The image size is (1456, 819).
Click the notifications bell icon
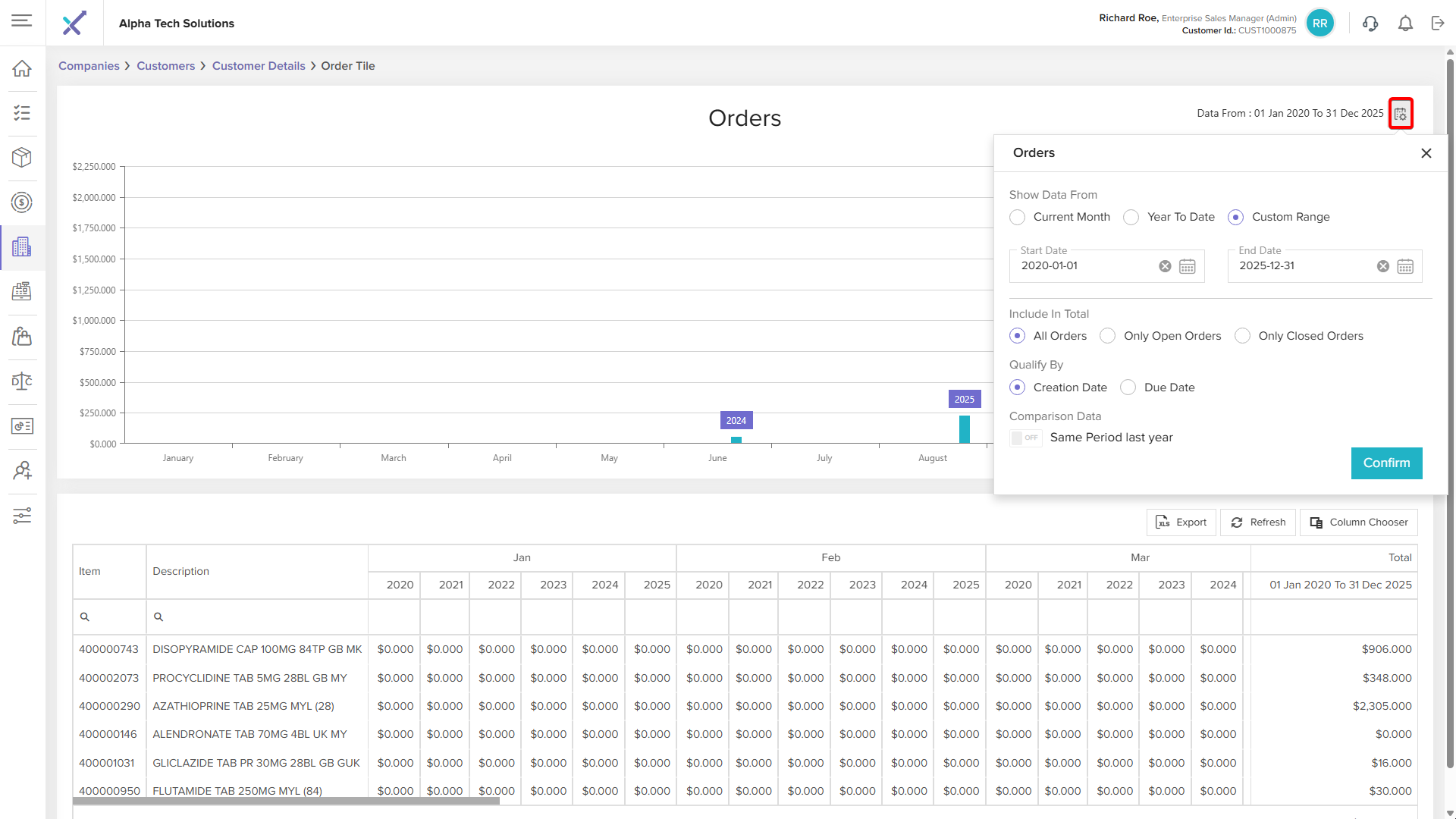click(x=1405, y=24)
